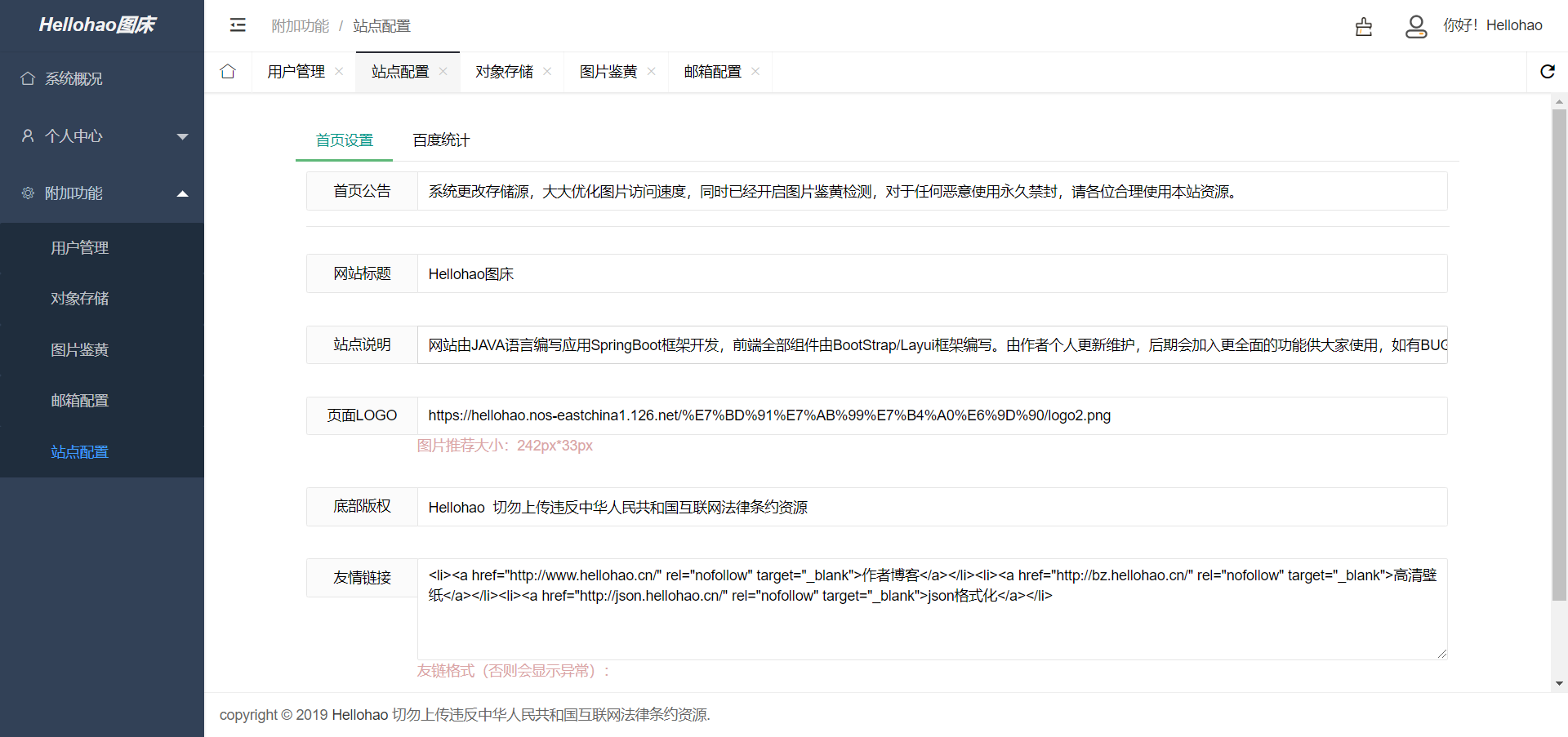Click the 你好！Hellohao greeting link
This screenshot has width=1568, height=737.
(1494, 24)
